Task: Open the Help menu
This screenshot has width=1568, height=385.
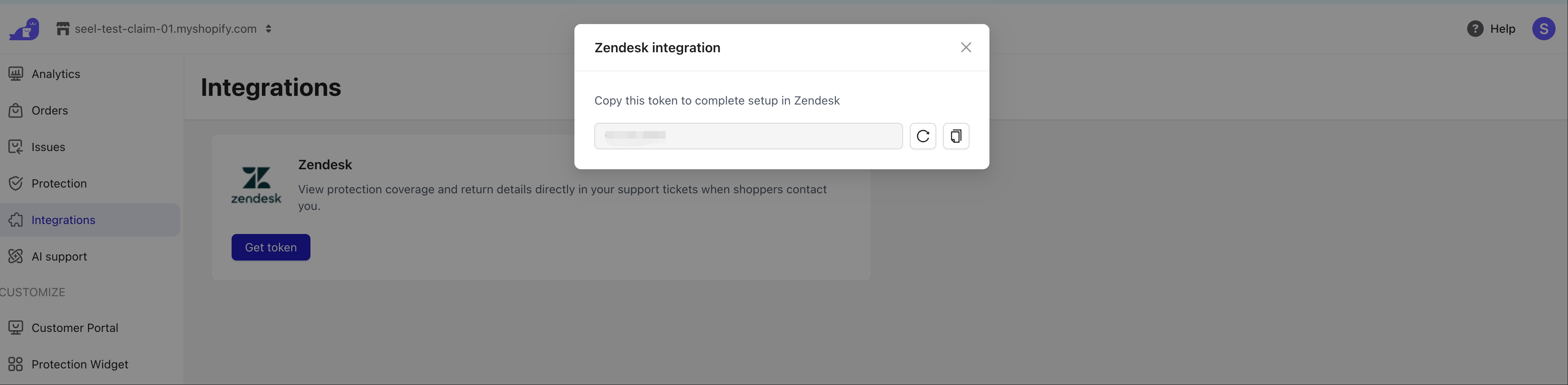Action: tap(1502, 29)
